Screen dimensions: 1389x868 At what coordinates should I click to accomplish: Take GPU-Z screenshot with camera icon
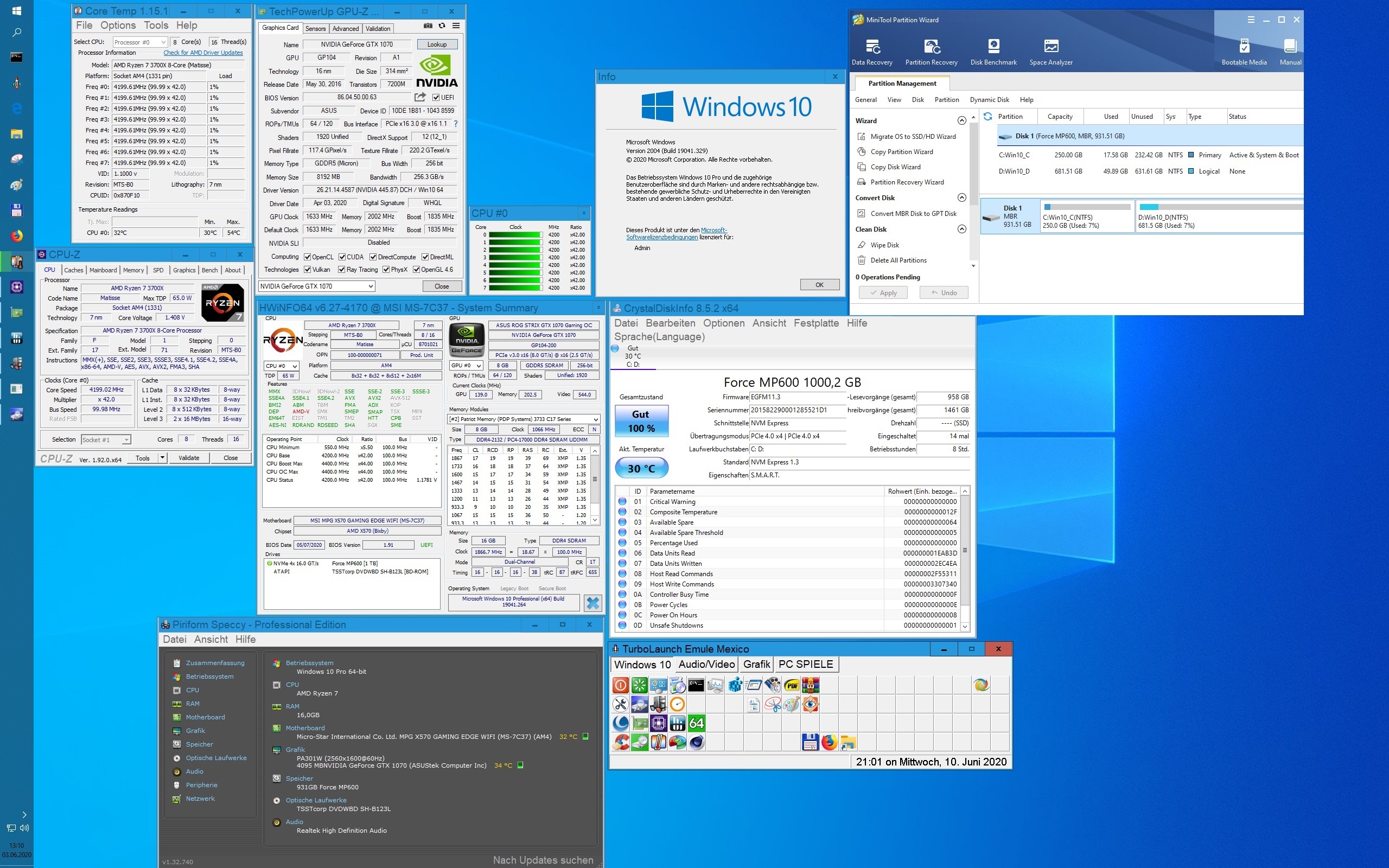pos(428,26)
